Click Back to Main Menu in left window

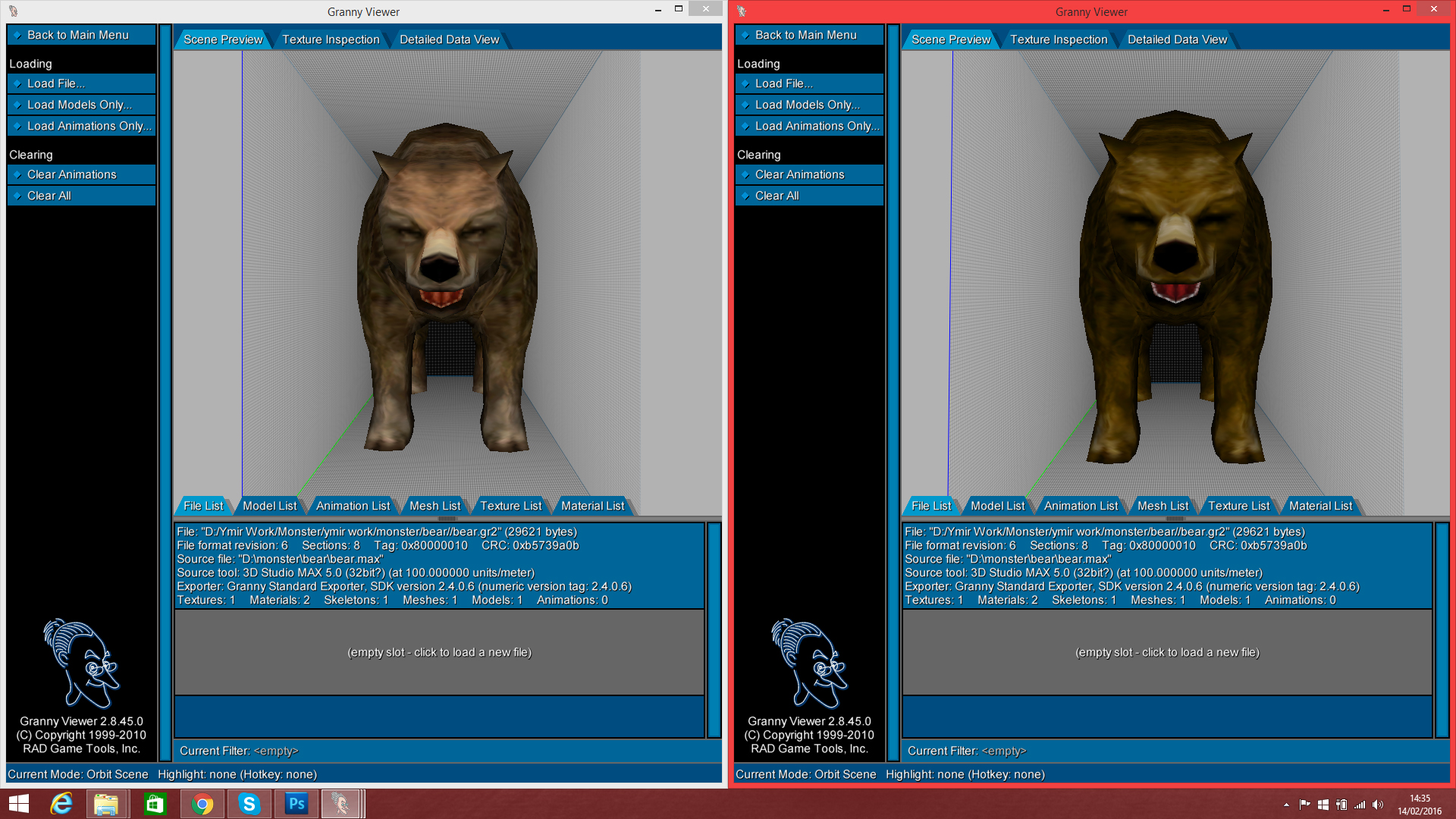[81, 35]
